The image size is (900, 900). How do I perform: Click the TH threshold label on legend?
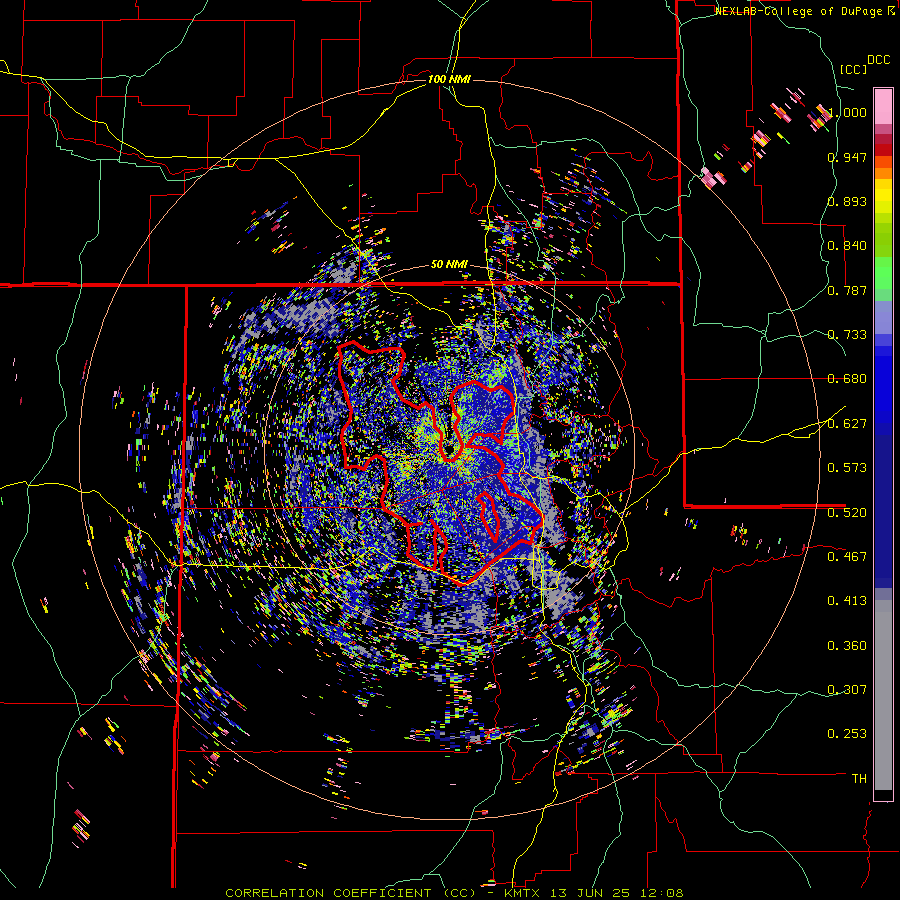[859, 779]
